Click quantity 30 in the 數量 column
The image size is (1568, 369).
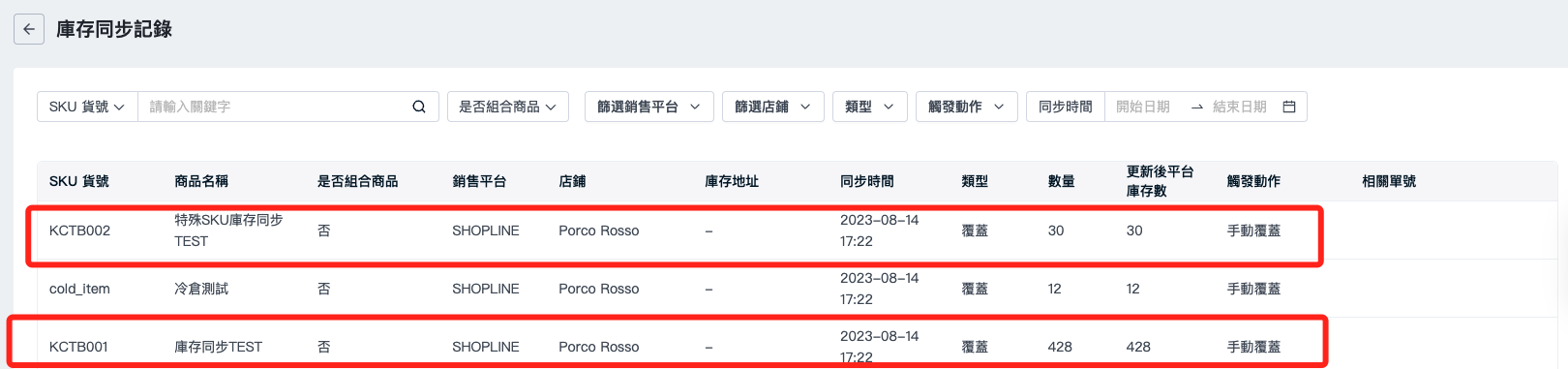click(1056, 231)
